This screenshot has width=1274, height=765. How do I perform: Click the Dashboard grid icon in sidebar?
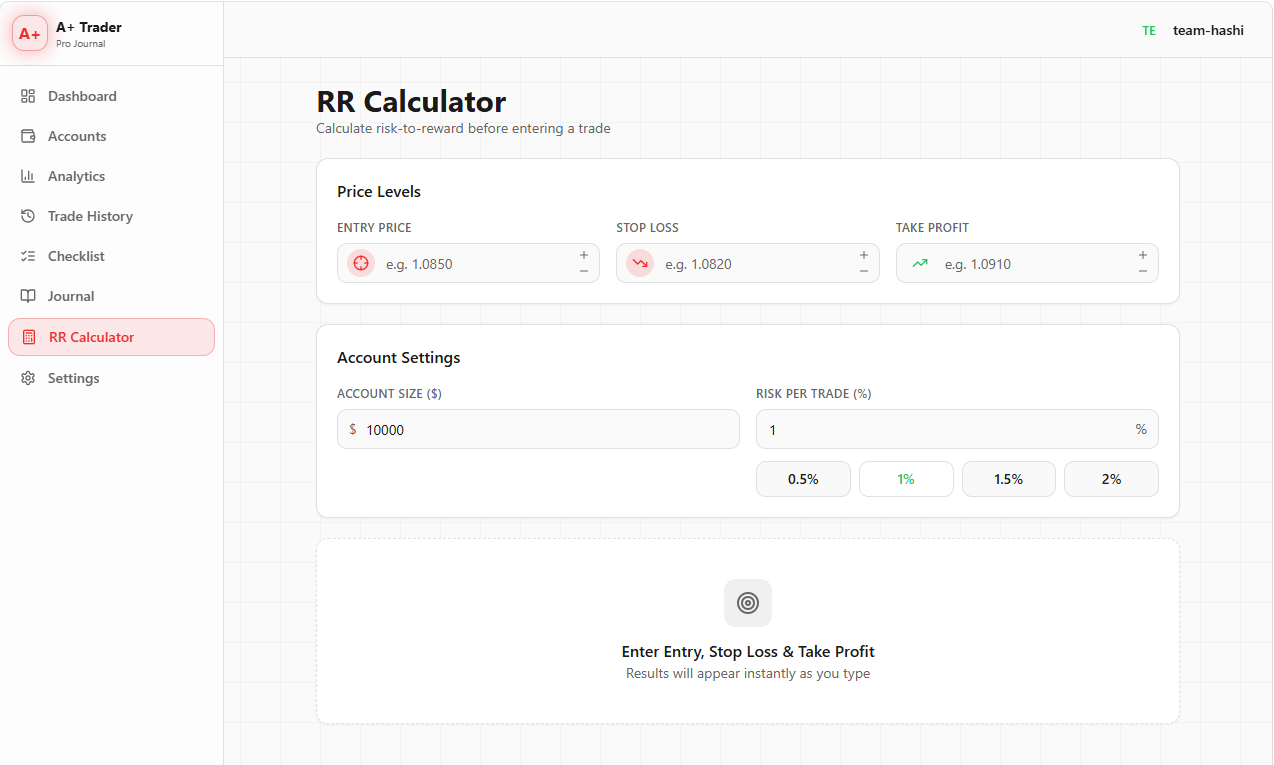click(28, 96)
